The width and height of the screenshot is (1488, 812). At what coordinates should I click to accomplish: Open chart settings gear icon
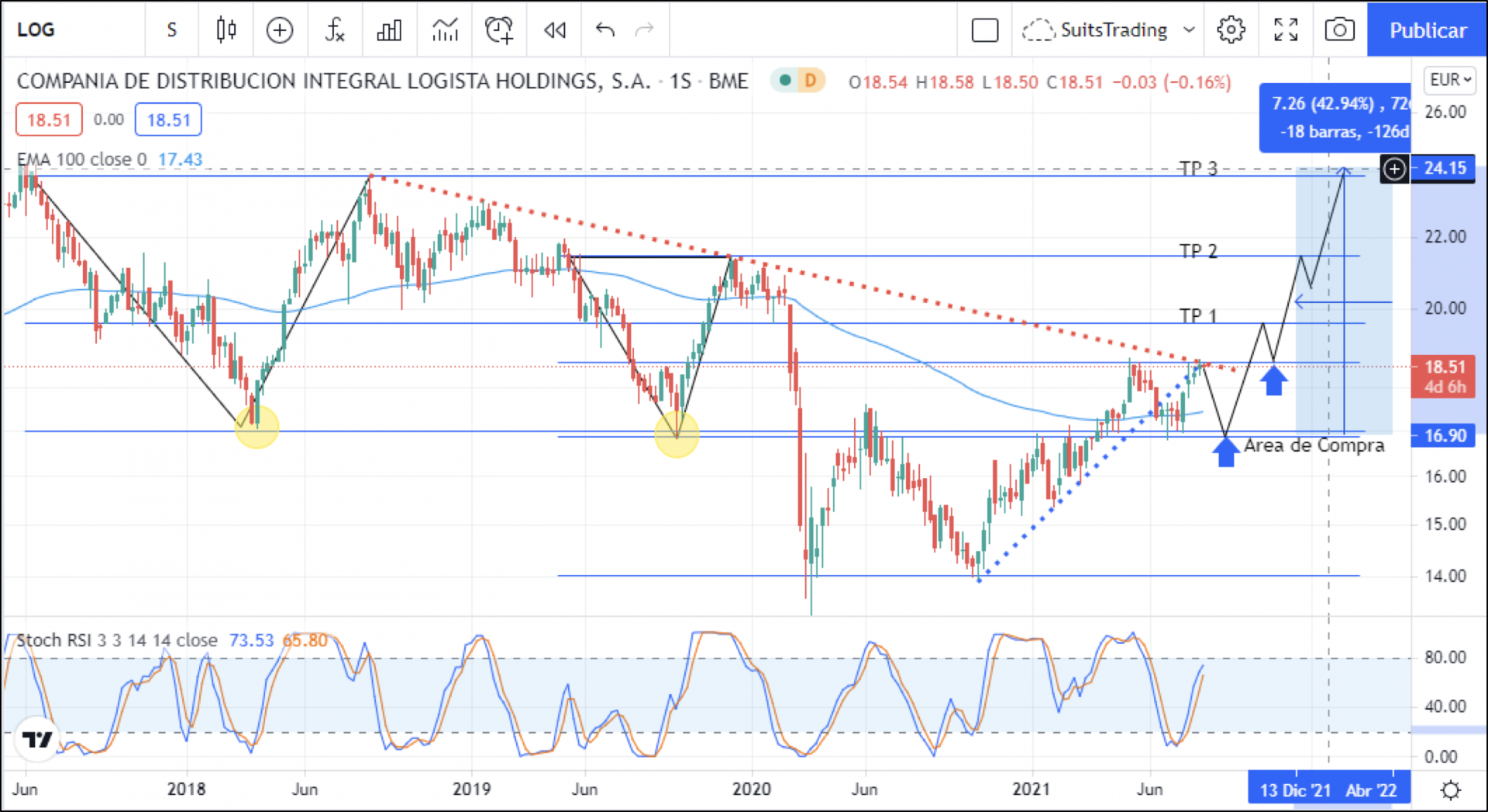pyautogui.click(x=1231, y=30)
